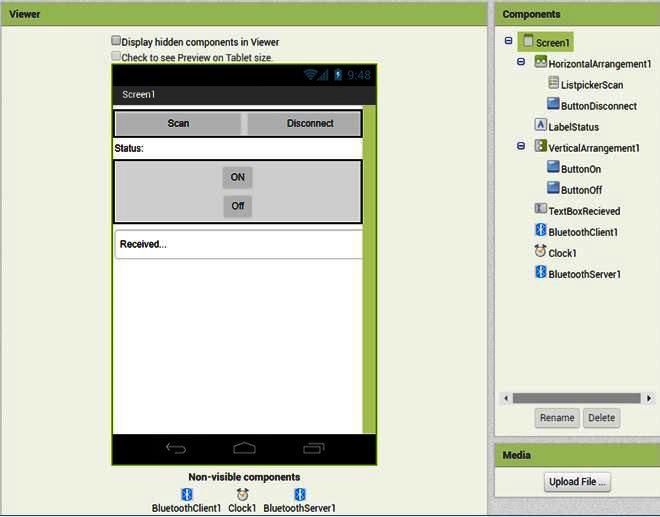This screenshot has height=517, width=660.
Task: Tap the phone preview recent apps icon
Action: [x=314, y=448]
